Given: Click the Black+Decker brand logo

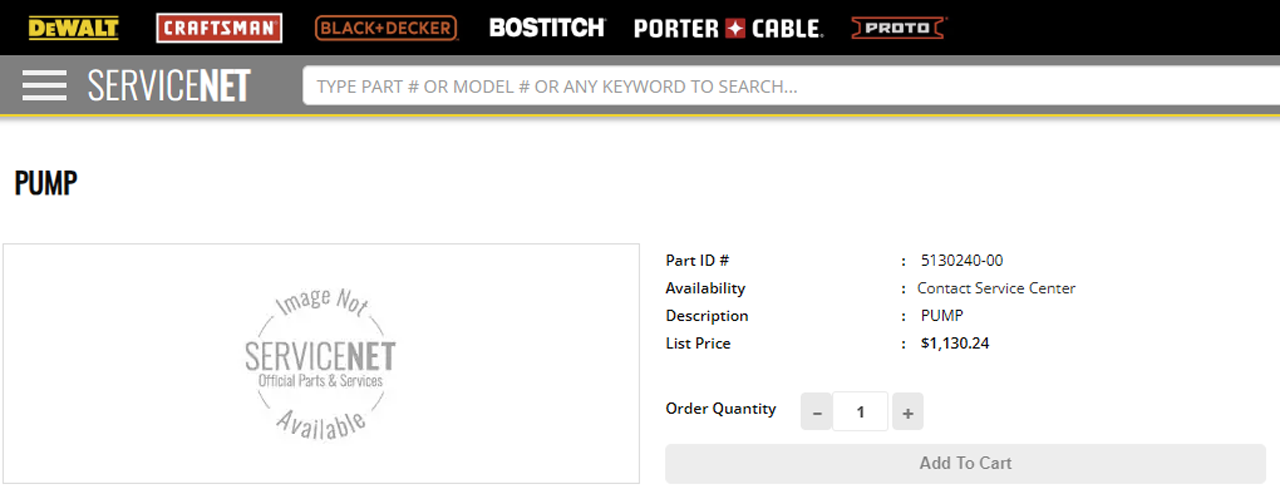Looking at the screenshot, I should click(x=386, y=28).
